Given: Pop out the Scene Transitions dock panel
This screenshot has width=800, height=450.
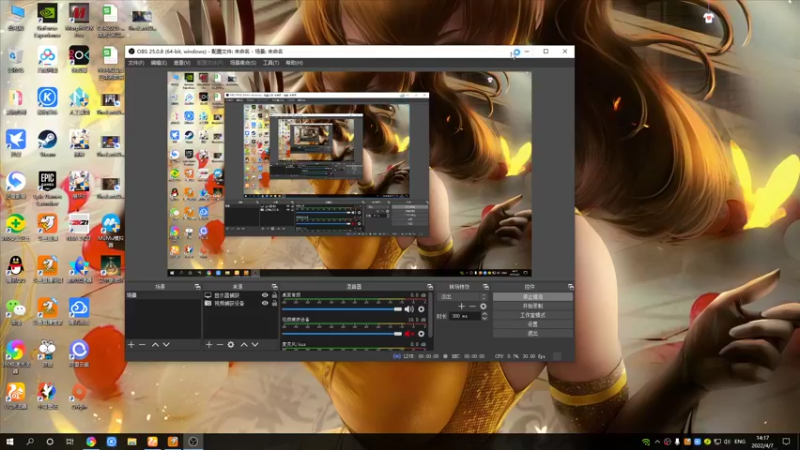Looking at the screenshot, I should [485, 287].
